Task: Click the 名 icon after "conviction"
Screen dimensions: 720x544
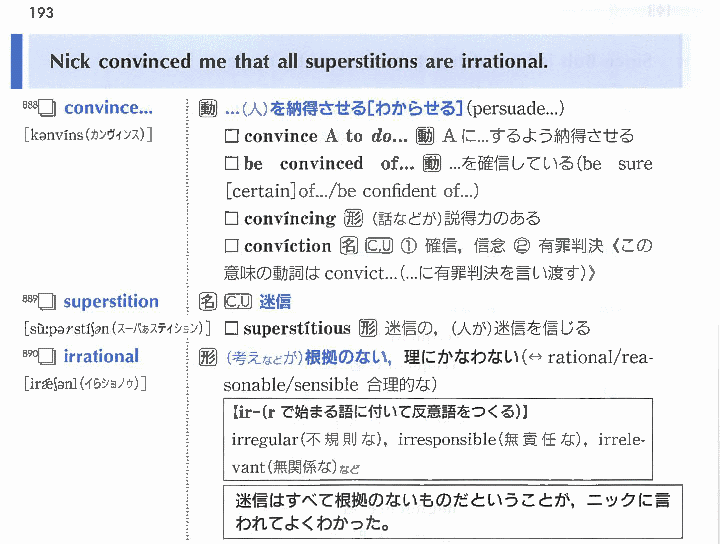Action: pyautogui.click(x=348, y=246)
